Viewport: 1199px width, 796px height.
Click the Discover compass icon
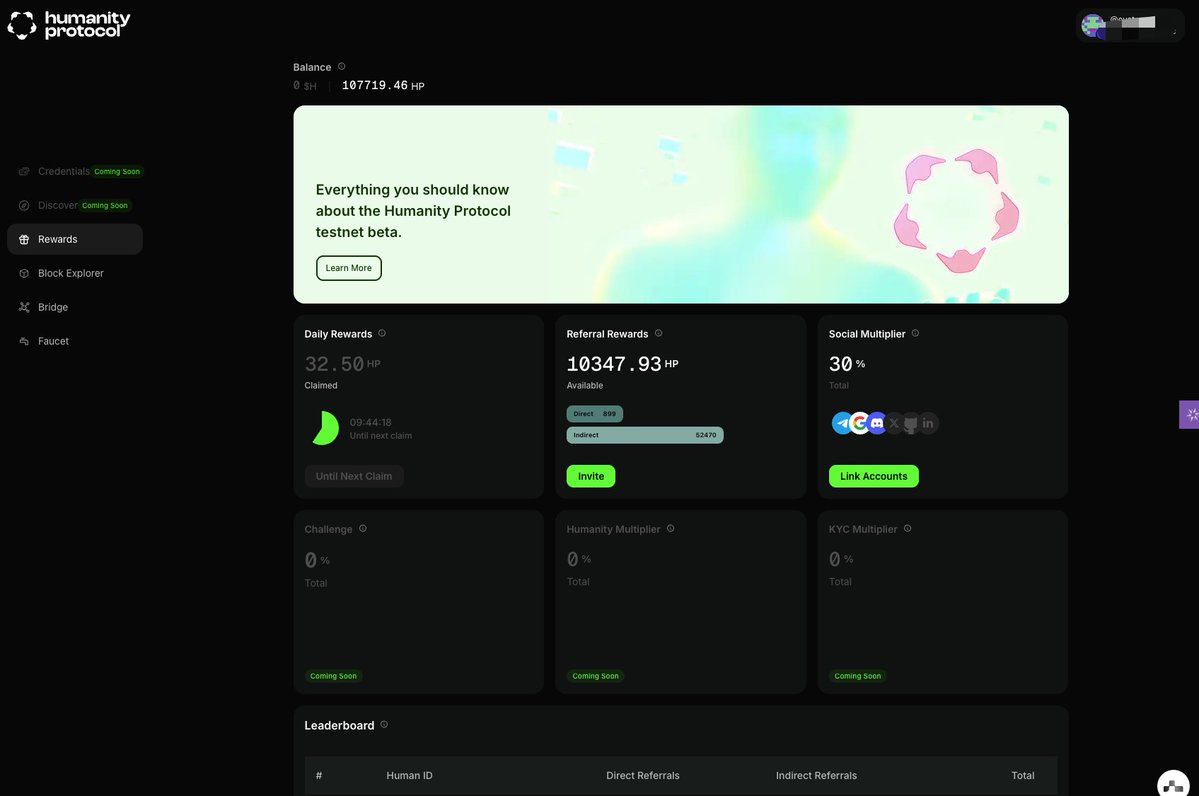(x=24, y=205)
